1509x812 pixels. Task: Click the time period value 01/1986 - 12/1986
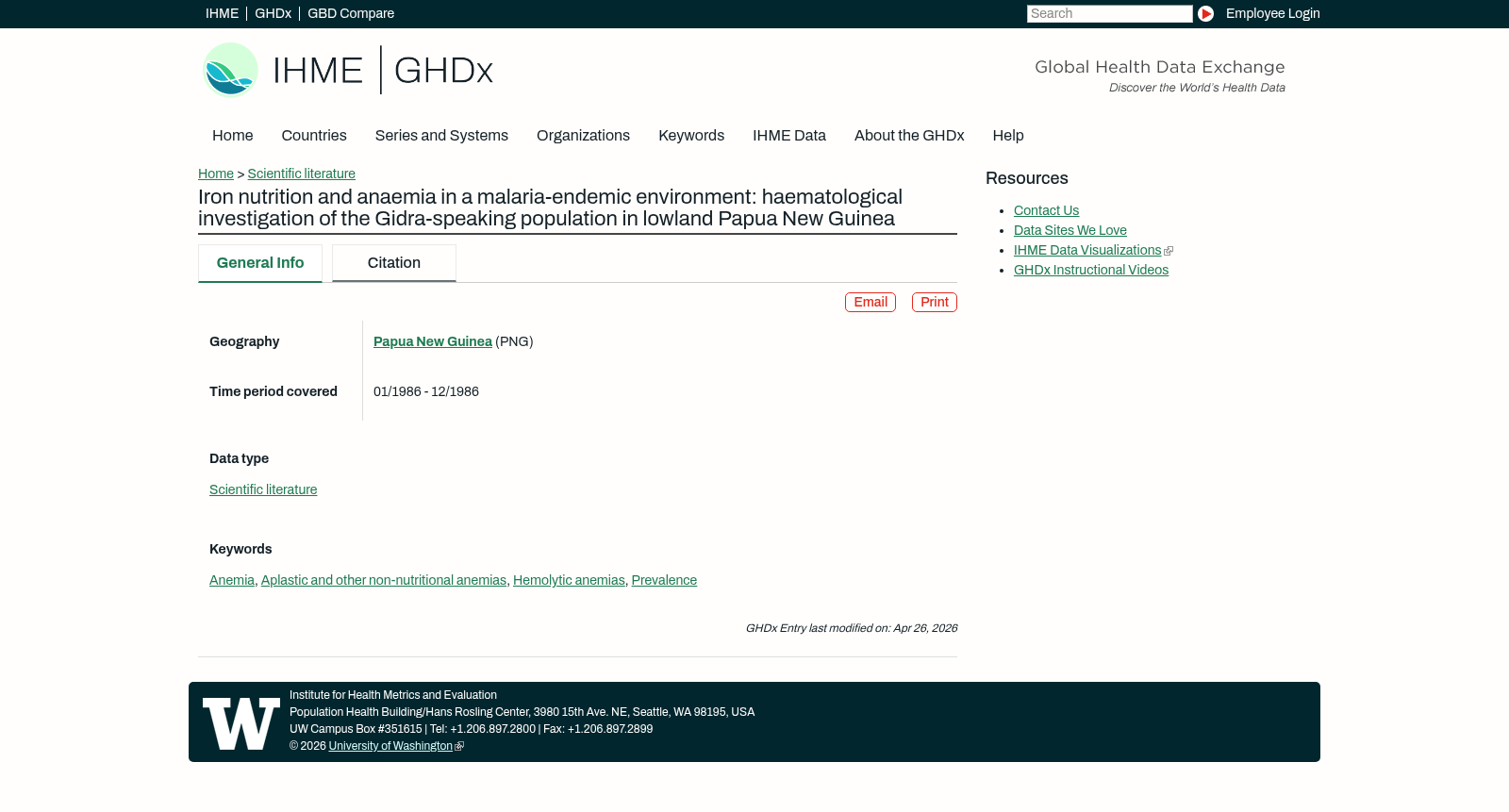click(426, 391)
